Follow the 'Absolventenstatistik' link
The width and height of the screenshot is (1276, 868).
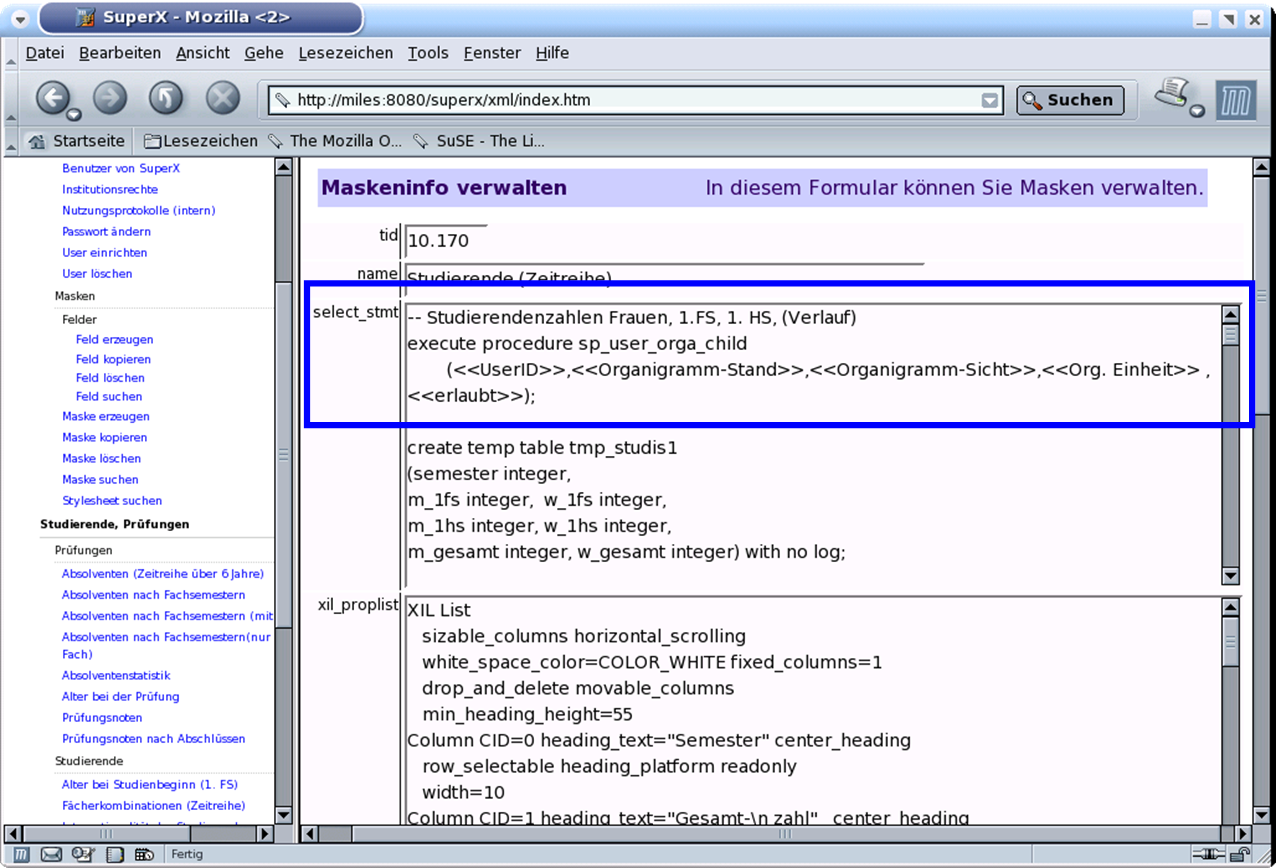pos(116,675)
